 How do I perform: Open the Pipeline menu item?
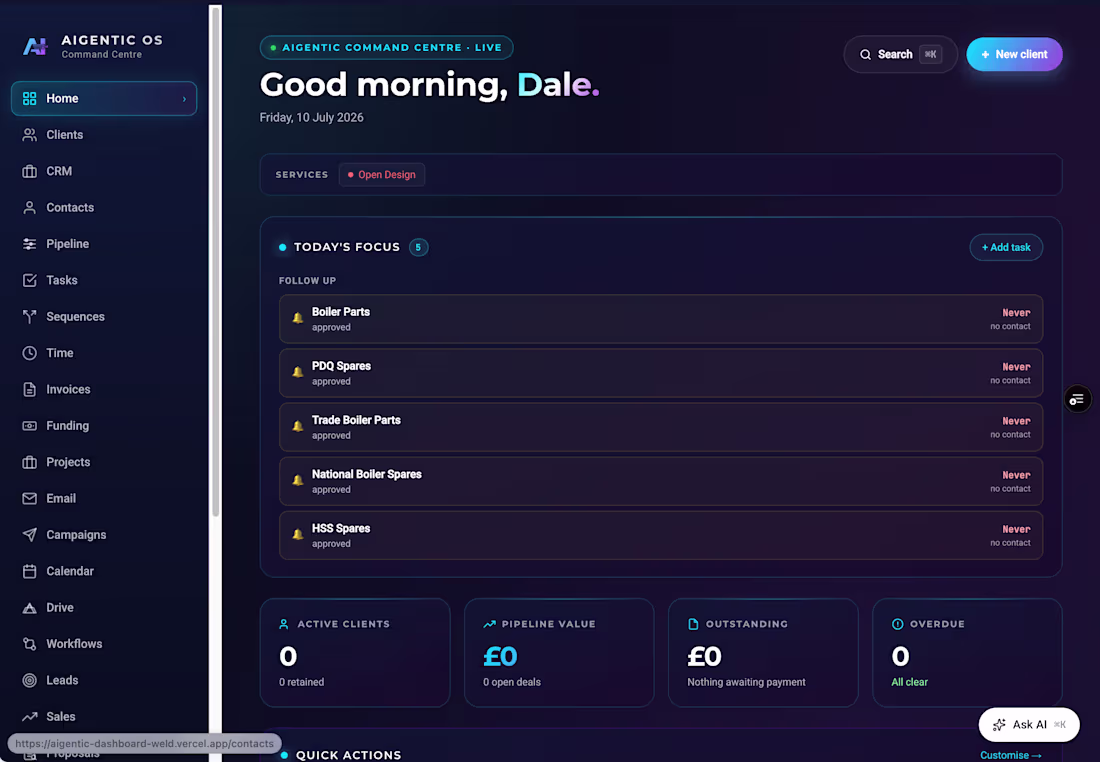click(x=104, y=244)
